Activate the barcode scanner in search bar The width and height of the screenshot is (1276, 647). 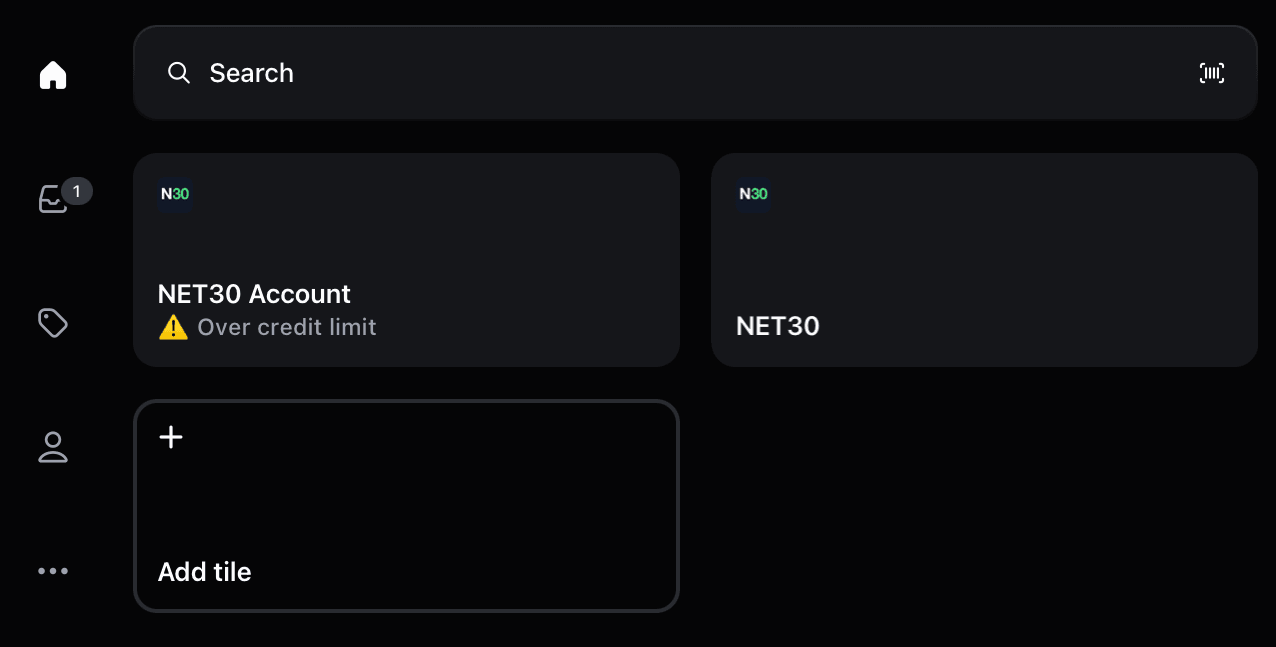[x=1211, y=72]
